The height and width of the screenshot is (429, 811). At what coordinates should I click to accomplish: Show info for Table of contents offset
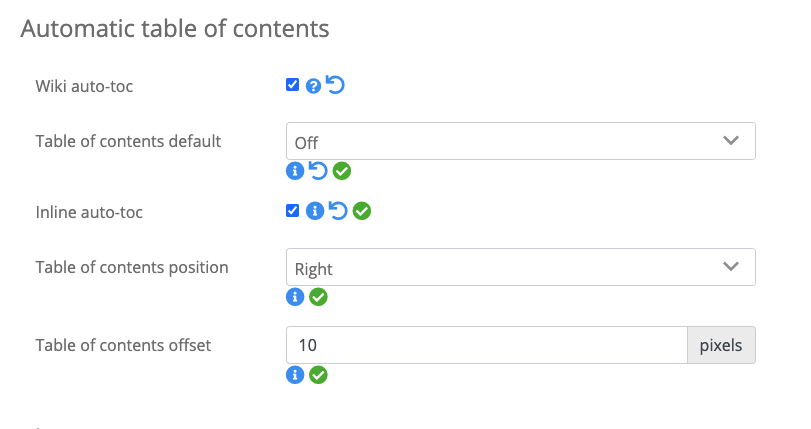[295, 375]
